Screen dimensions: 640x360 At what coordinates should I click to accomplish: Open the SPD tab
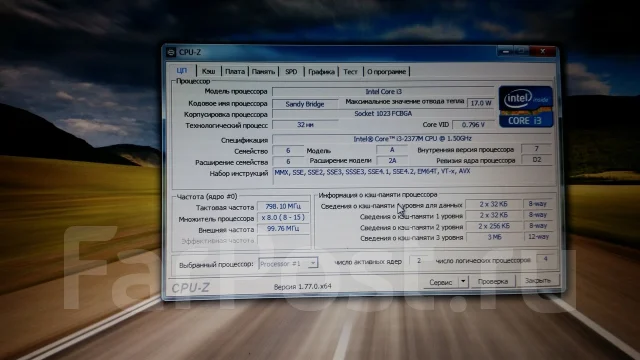[x=291, y=71]
